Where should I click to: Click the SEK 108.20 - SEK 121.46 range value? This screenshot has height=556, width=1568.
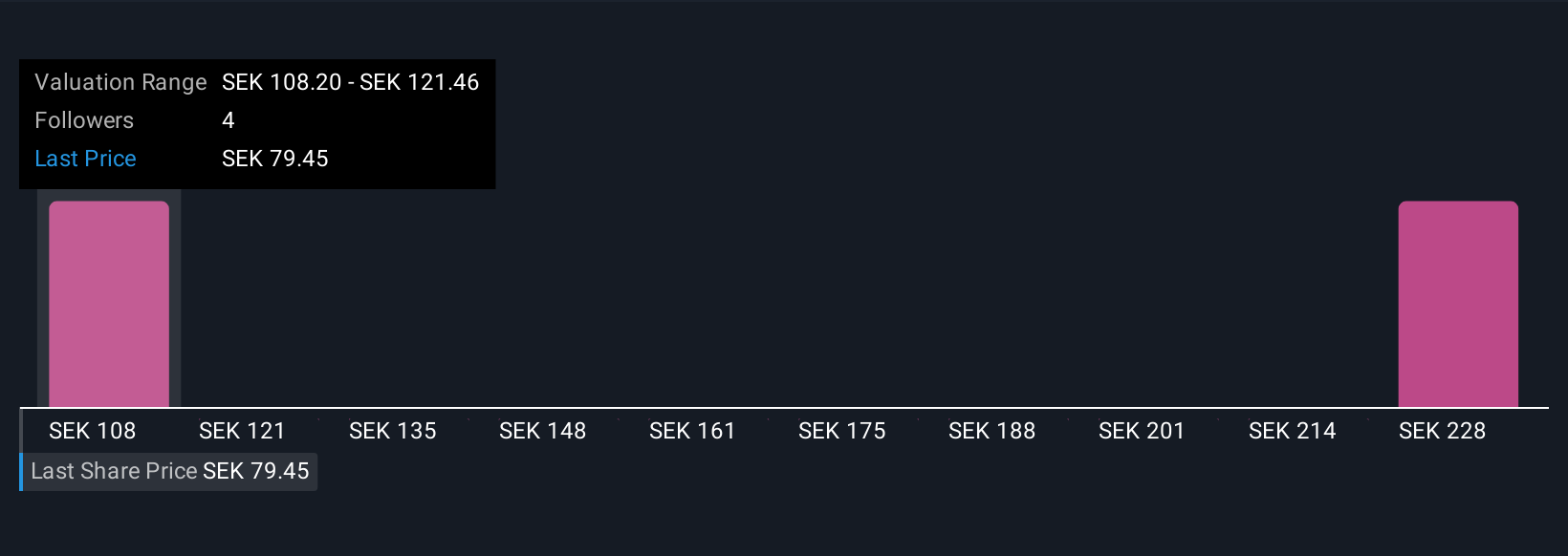click(350, 82)
